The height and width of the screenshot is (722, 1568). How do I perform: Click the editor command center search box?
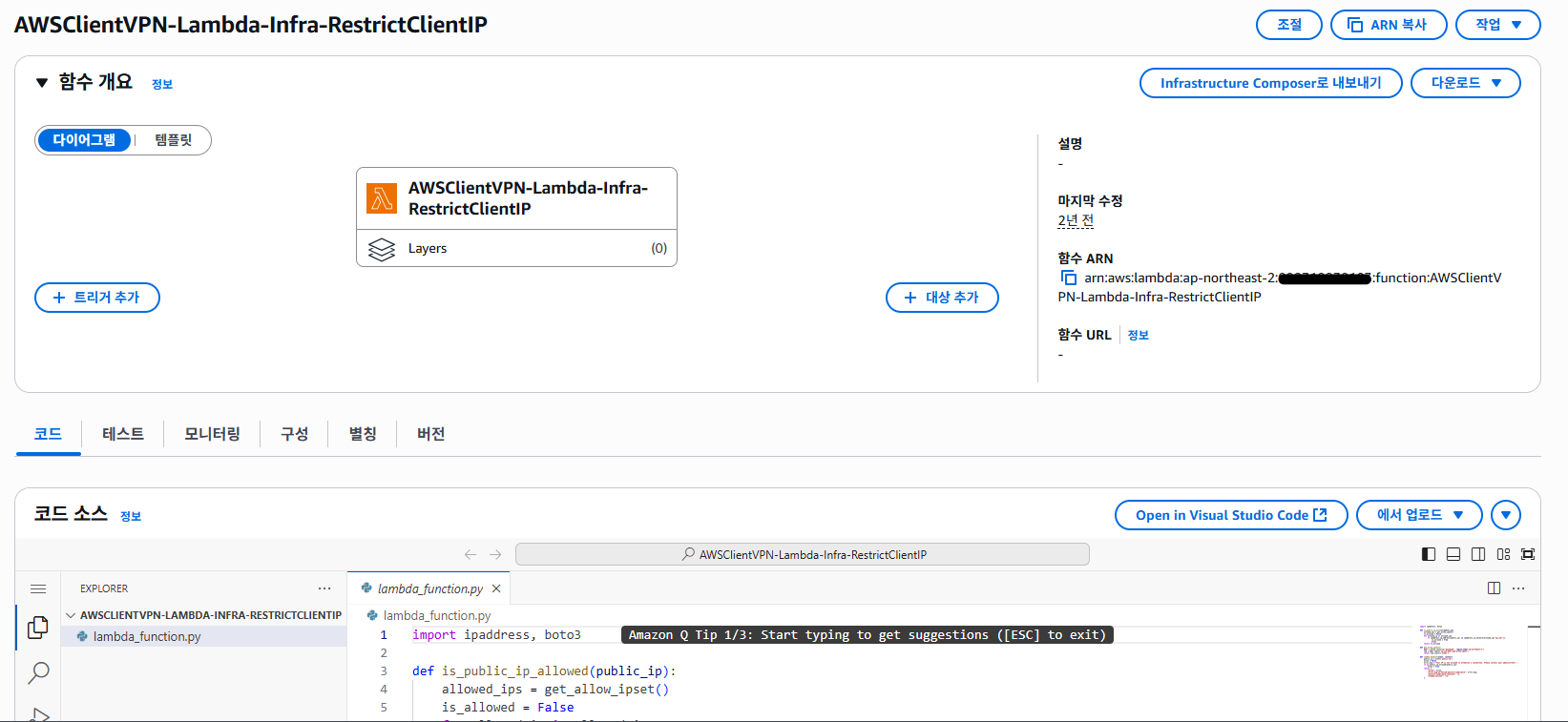coord(802,554)
